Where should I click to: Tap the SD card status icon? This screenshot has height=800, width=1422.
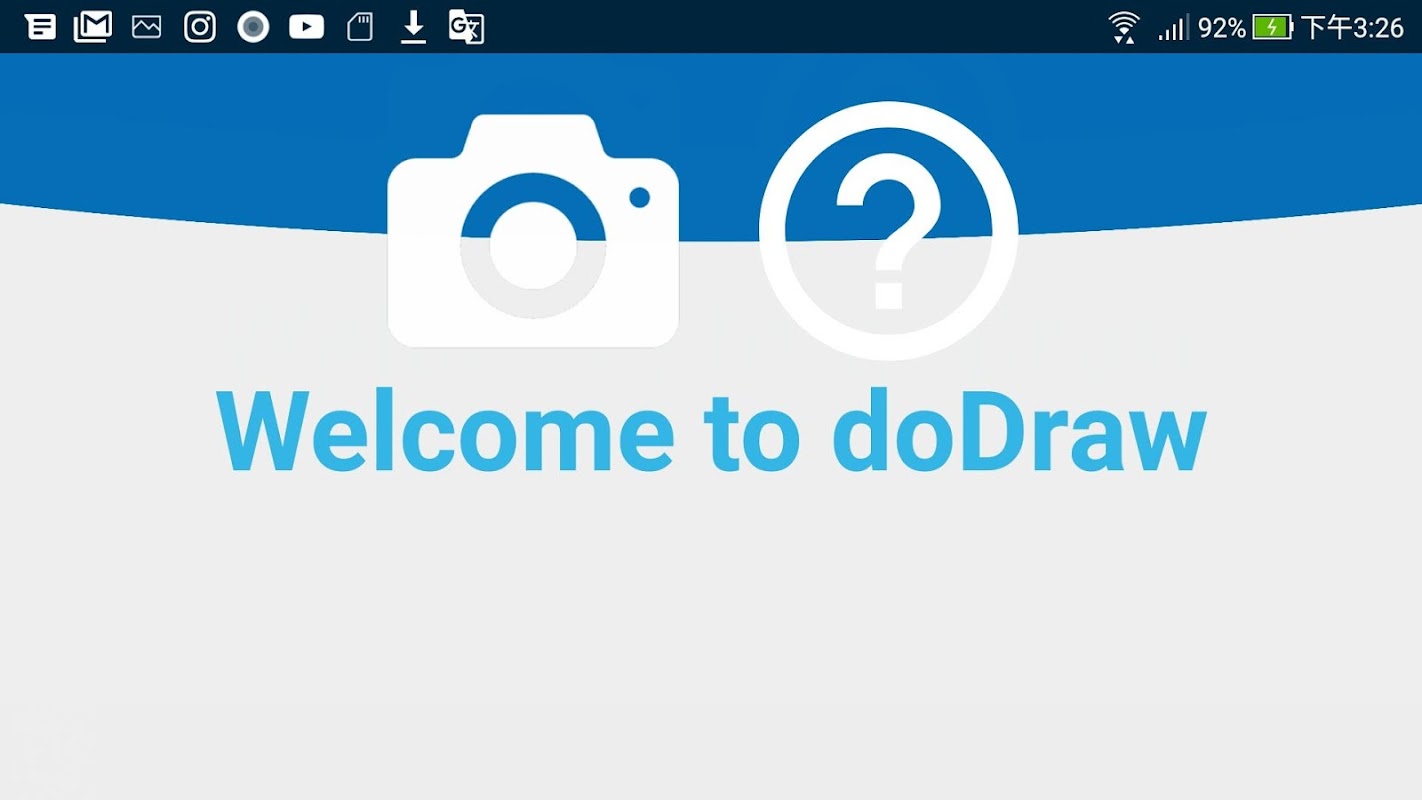[x=360, y=27]
